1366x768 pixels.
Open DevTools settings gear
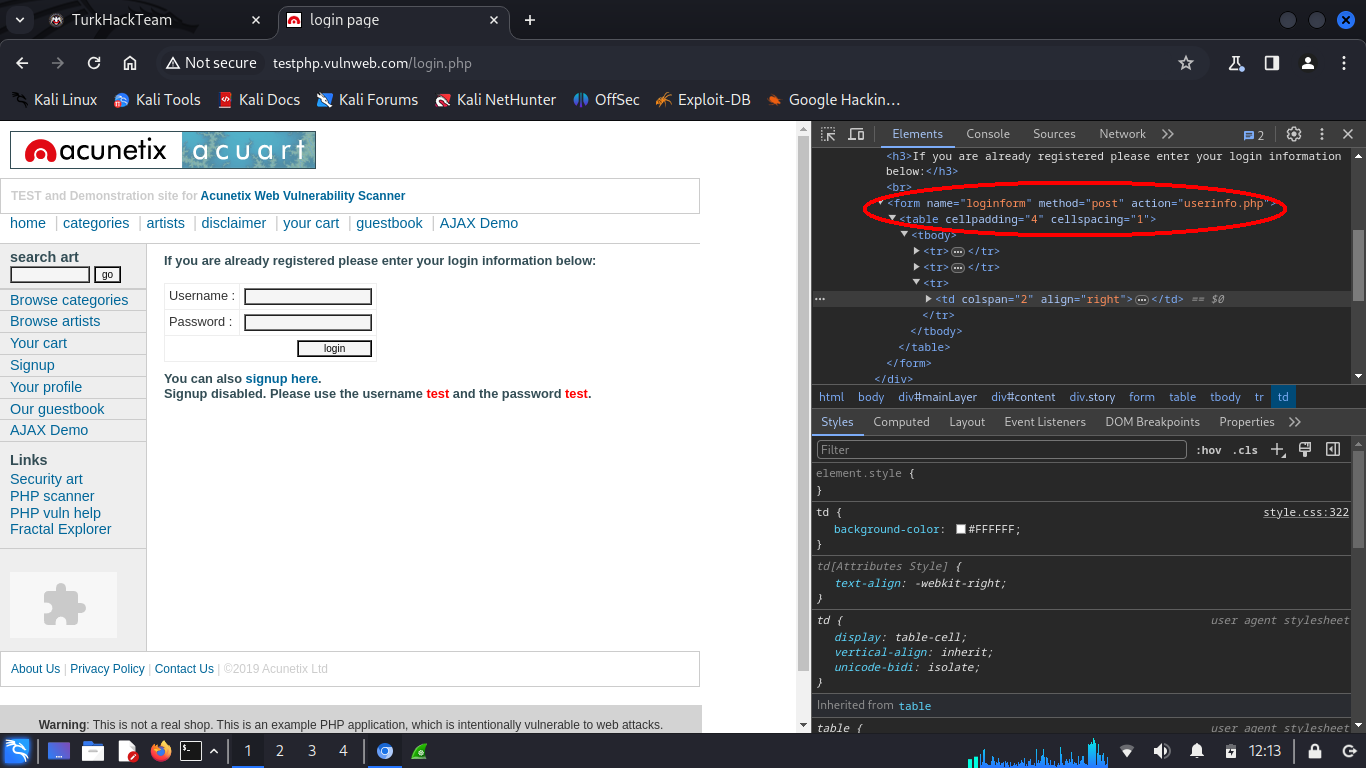pyautogui.click(x=1294, y=134)
